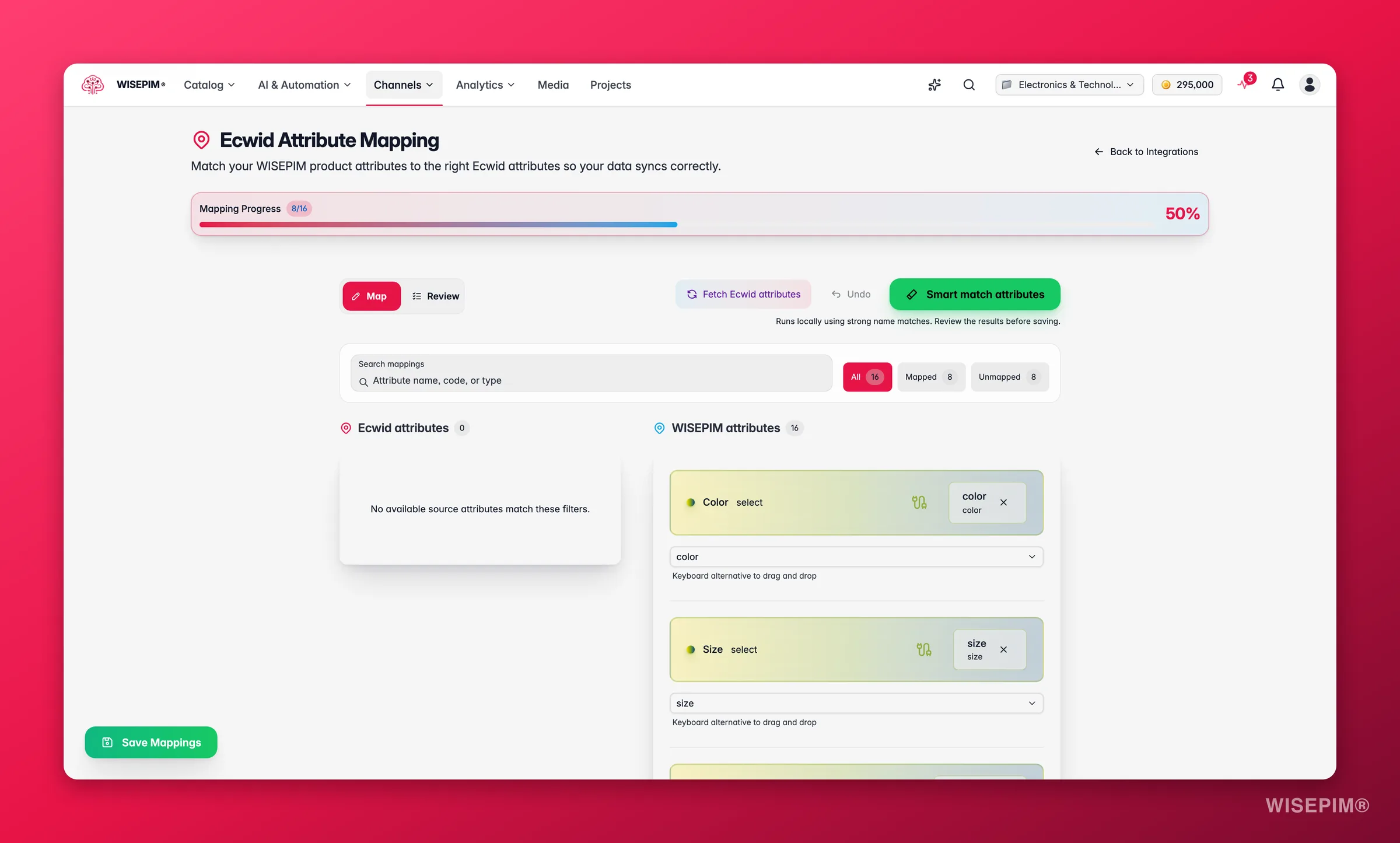Viewport: 1400px width, 843px height.
Task: Go to the Projects page
Action: pos(610,85)
